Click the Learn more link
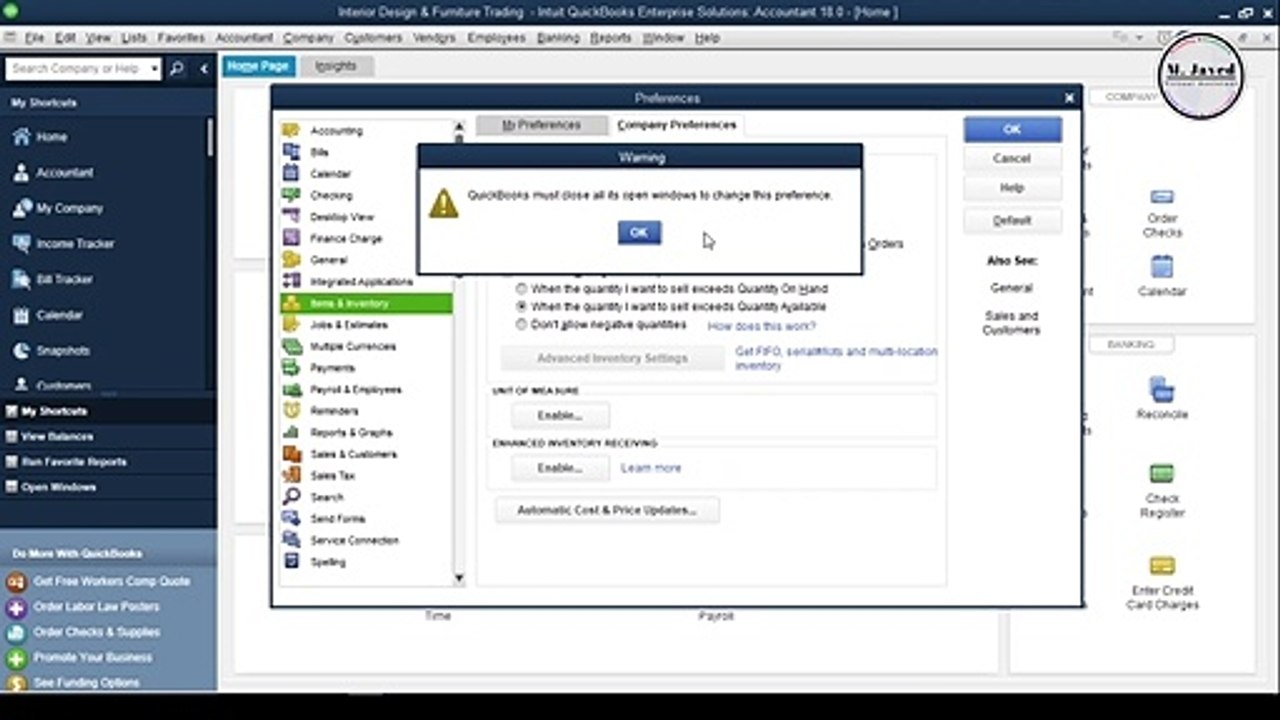Viewport: 1280px width, 720px height. (651, 468)
